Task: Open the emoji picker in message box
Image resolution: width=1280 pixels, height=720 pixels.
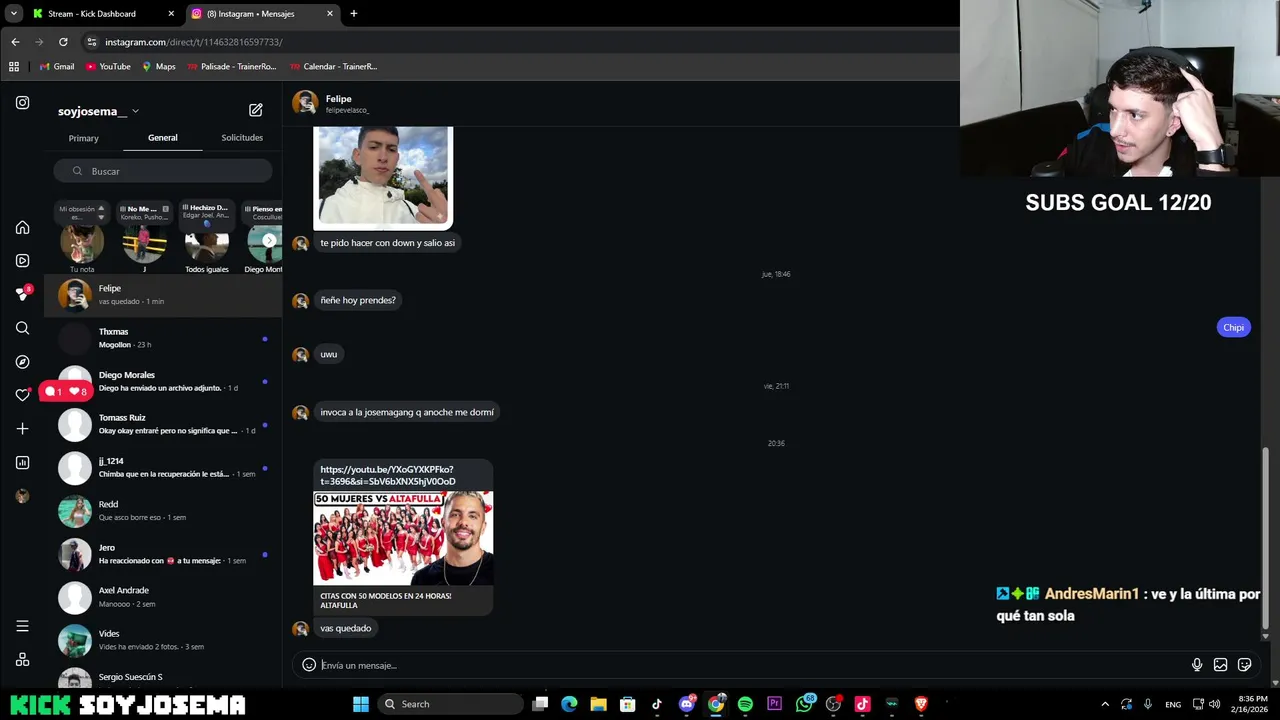Action: coord(309,665)
